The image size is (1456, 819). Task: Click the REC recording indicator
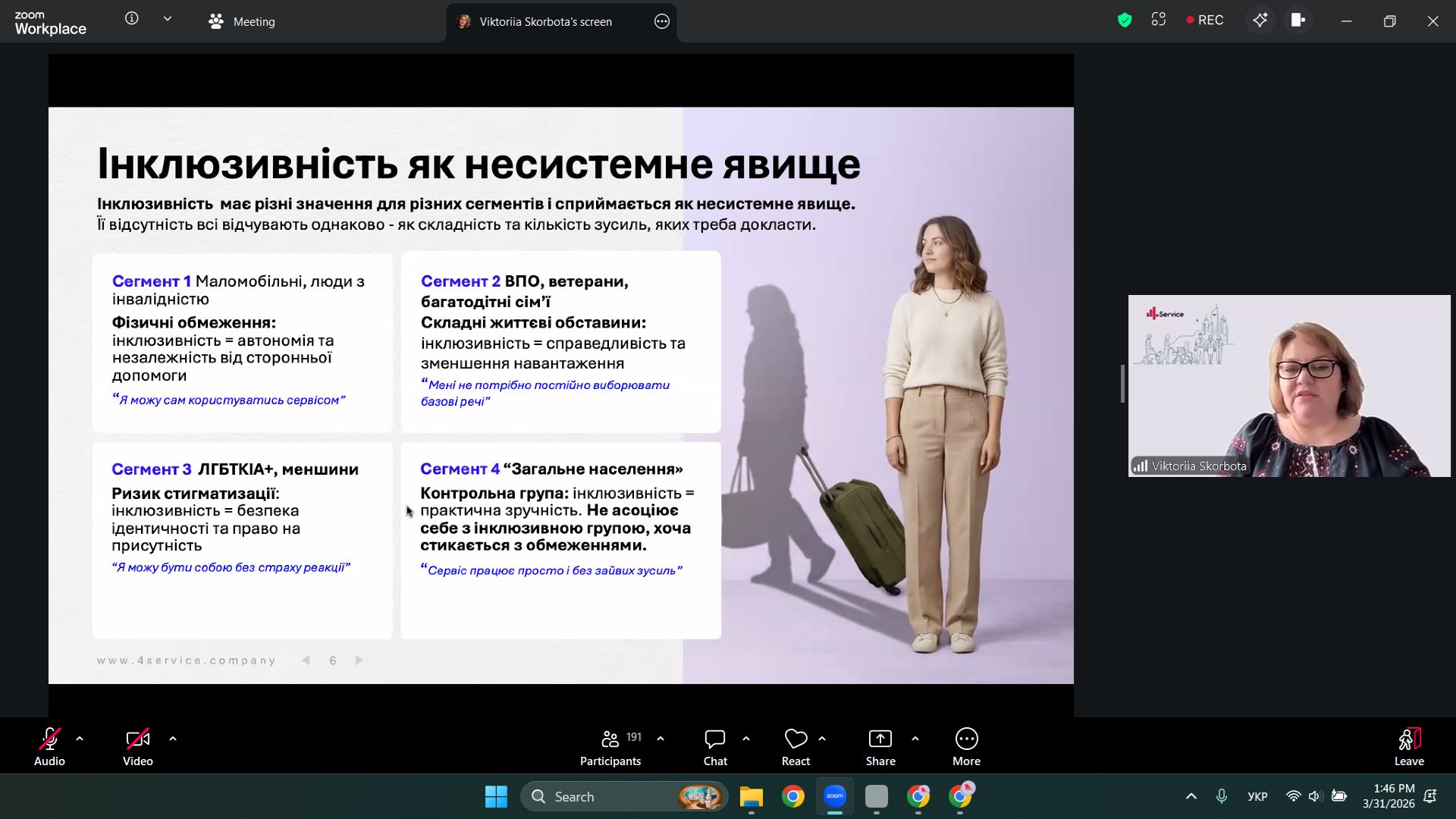click(1204, 20)
